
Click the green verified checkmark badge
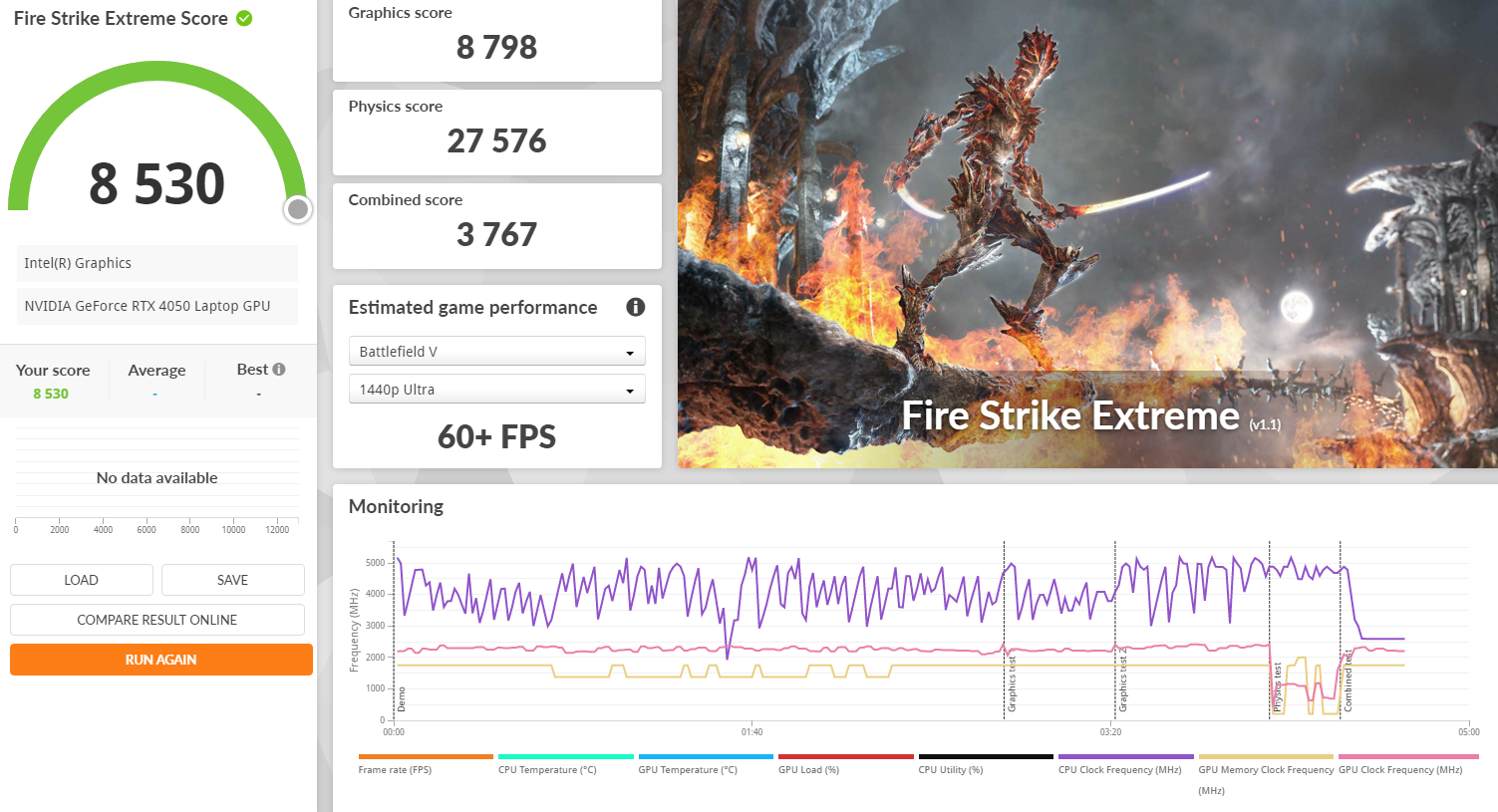pos(242,17)
